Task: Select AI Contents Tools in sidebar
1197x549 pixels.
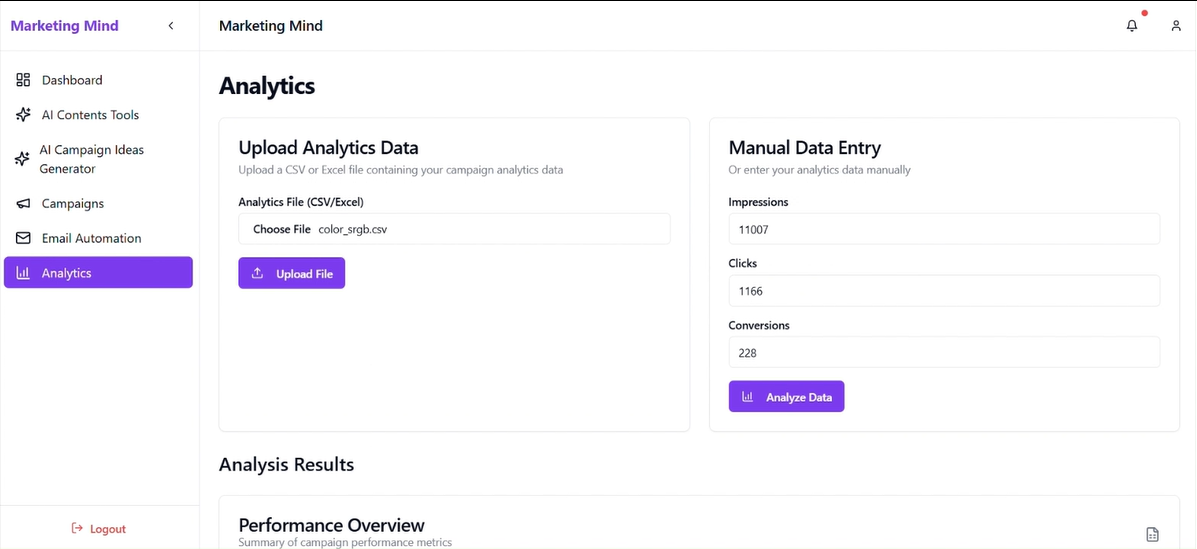Action: (90, 115)
